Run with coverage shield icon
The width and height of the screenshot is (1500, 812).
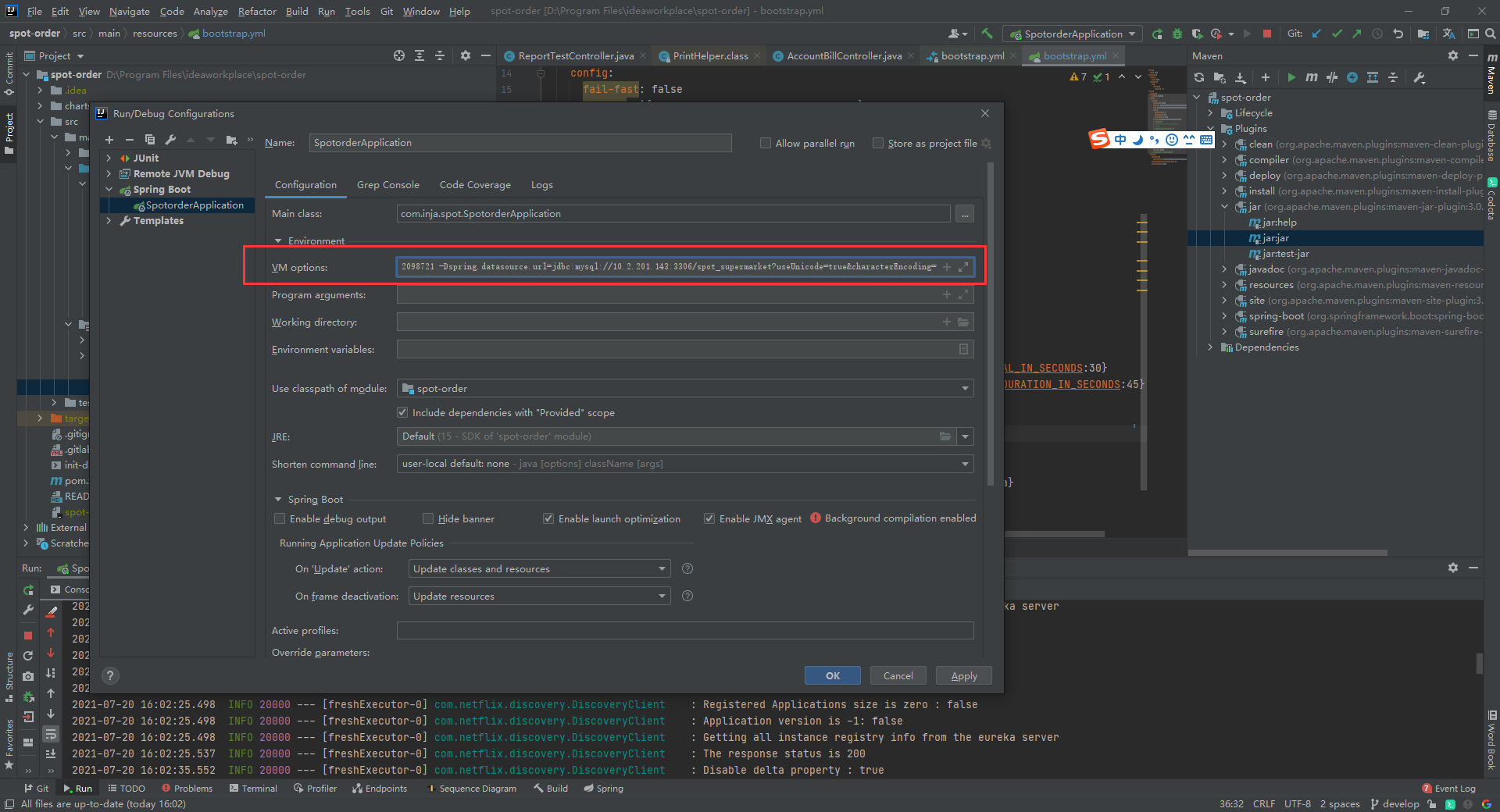(1197, 34)
